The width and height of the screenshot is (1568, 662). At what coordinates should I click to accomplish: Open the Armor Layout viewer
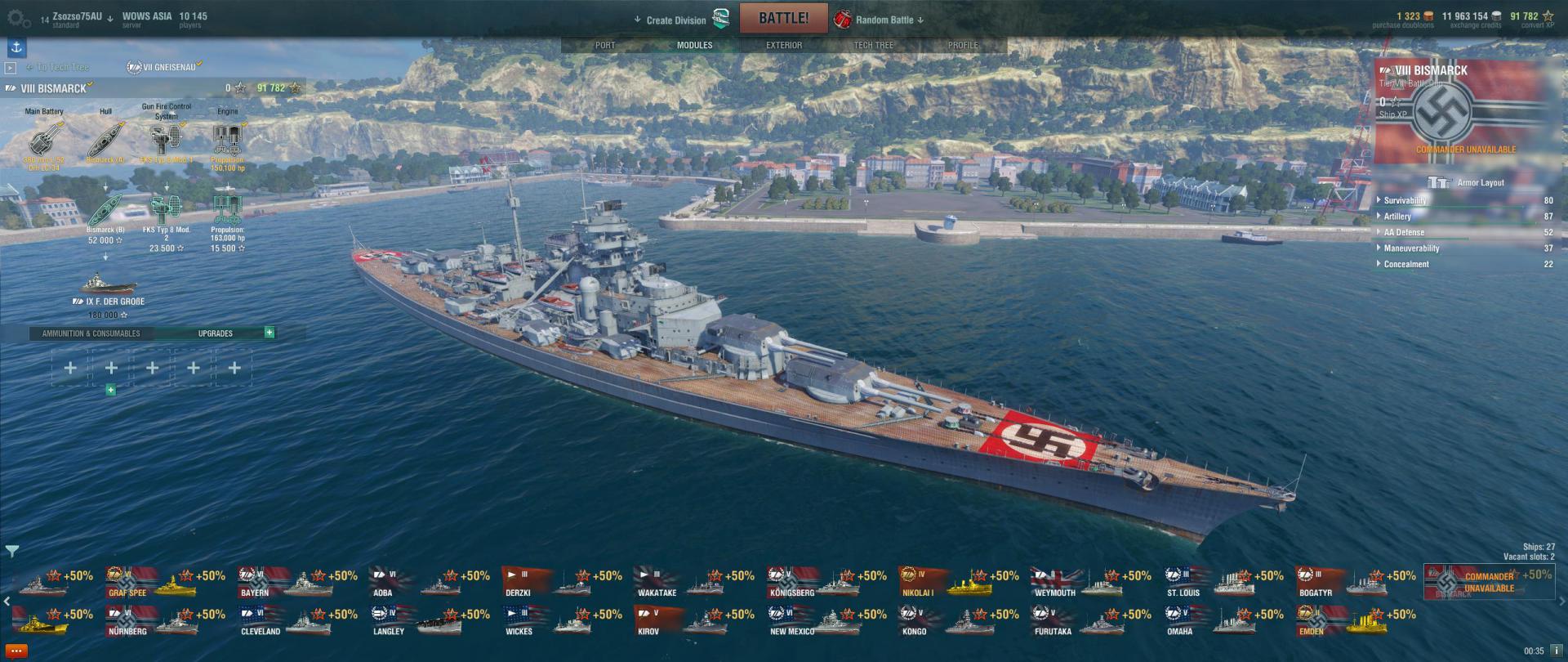coord(1467,182)
